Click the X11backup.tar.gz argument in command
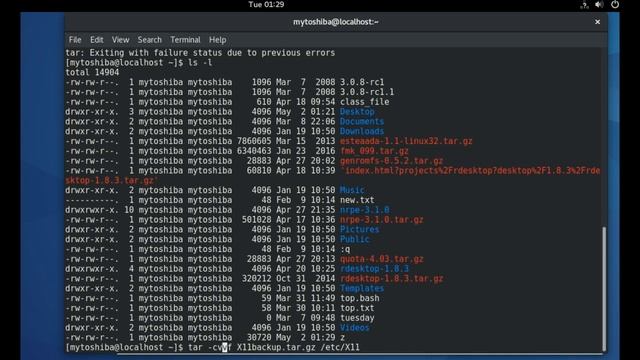 pyautogui.click(x=276, y=347)
